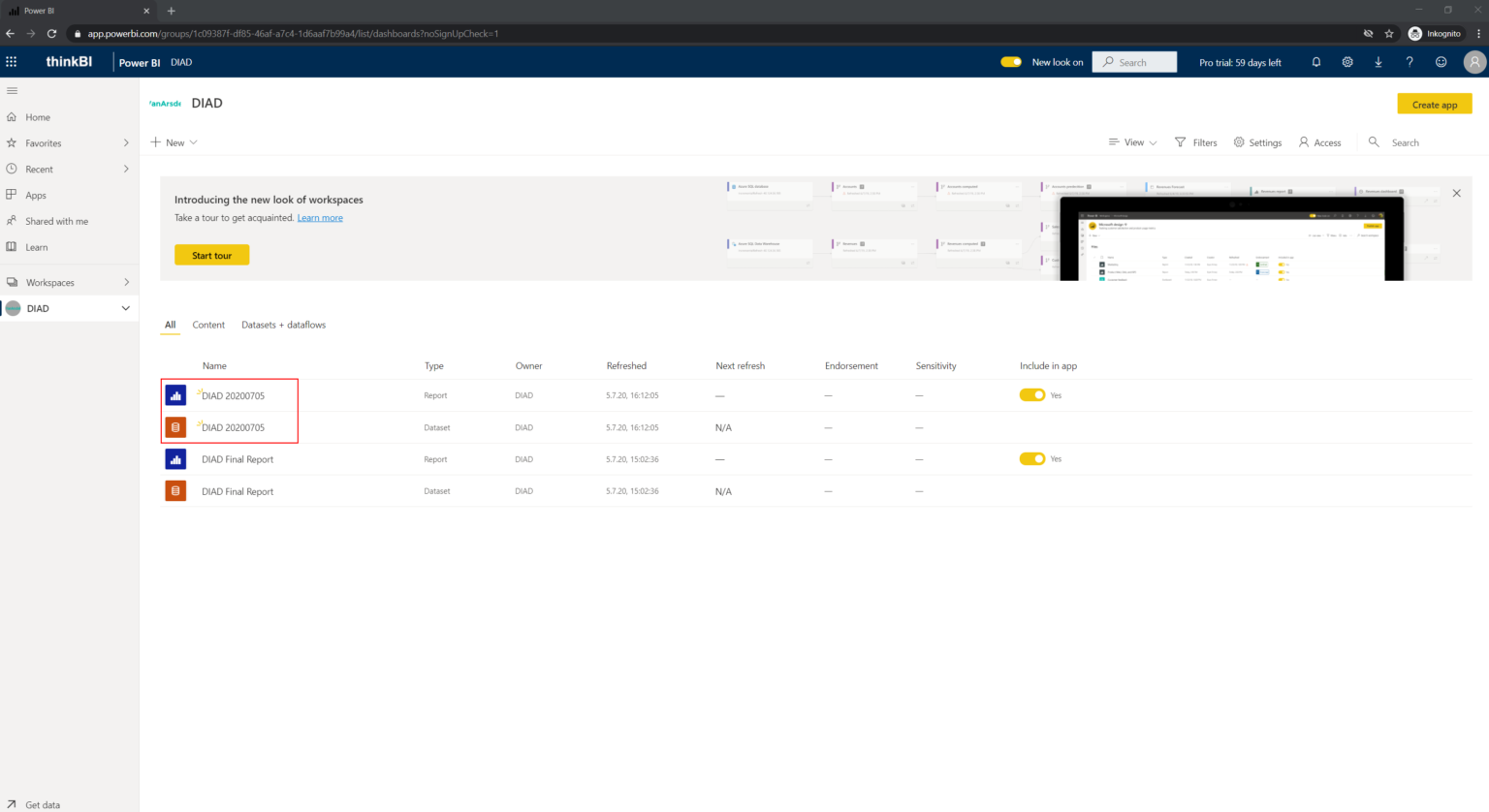This screenshot has height=812, width=1489.
Task: Click the Create app button
Action: (1435, 104)
